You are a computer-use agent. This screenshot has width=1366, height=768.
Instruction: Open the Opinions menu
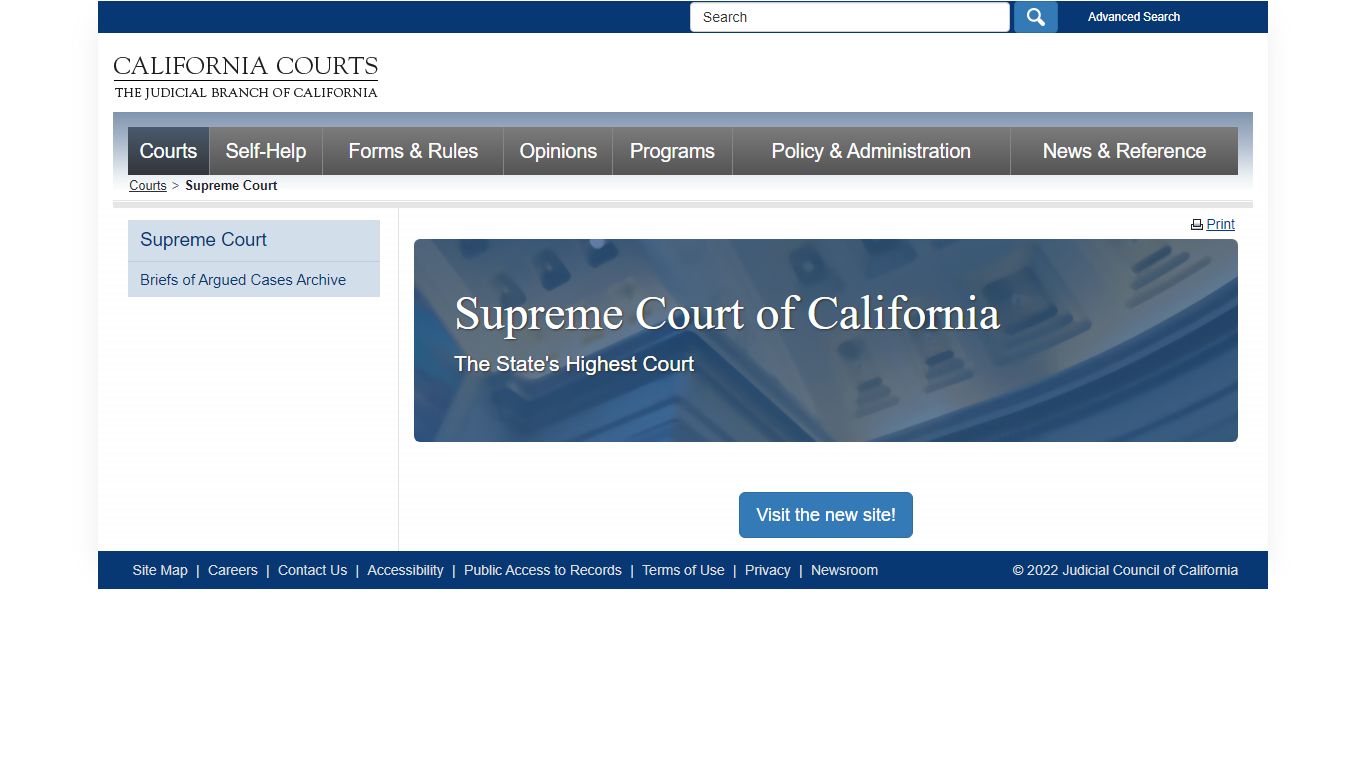tap(558, 151)
